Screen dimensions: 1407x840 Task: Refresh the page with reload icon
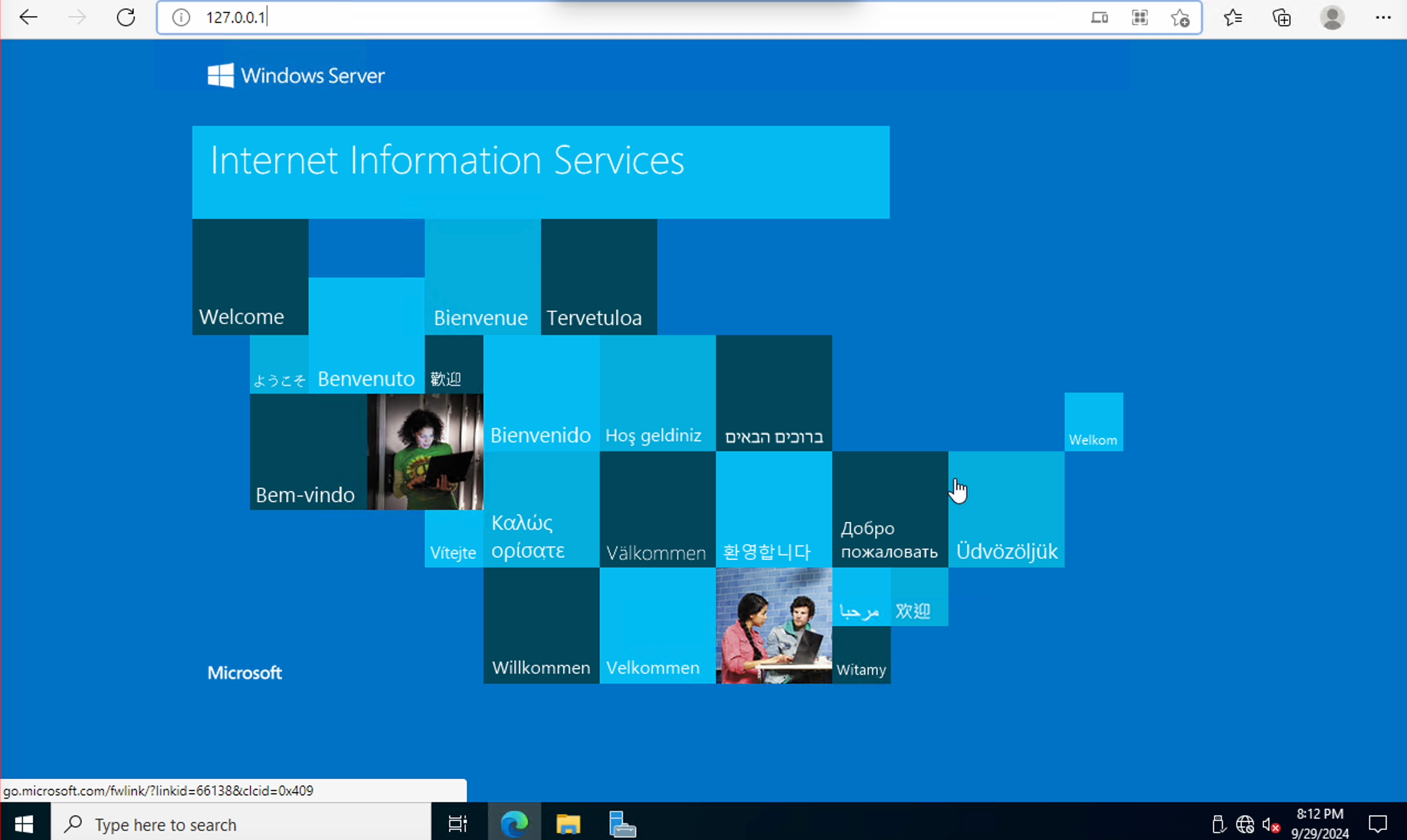(126, 18)
